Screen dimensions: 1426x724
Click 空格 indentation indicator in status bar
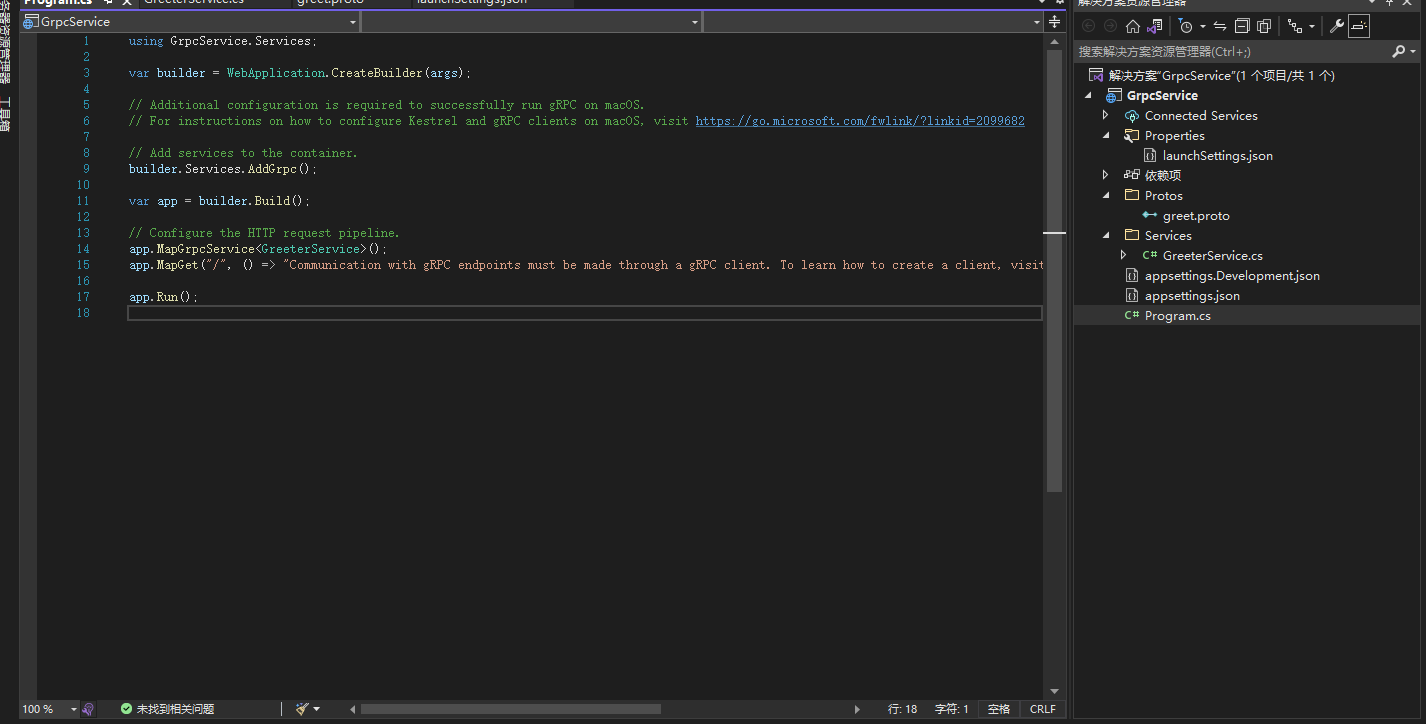pyautogui.click(x=999, y=709)
